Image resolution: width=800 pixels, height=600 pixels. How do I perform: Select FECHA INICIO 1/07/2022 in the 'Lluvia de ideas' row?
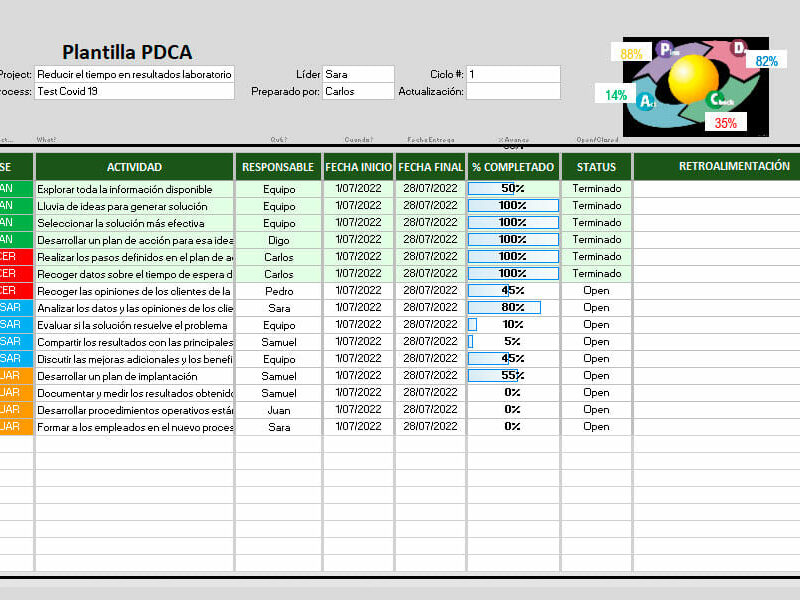[358, 206]
